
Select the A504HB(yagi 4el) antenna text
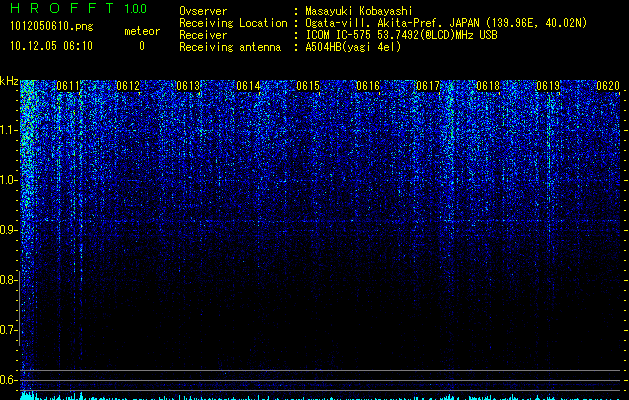point(353,47)
